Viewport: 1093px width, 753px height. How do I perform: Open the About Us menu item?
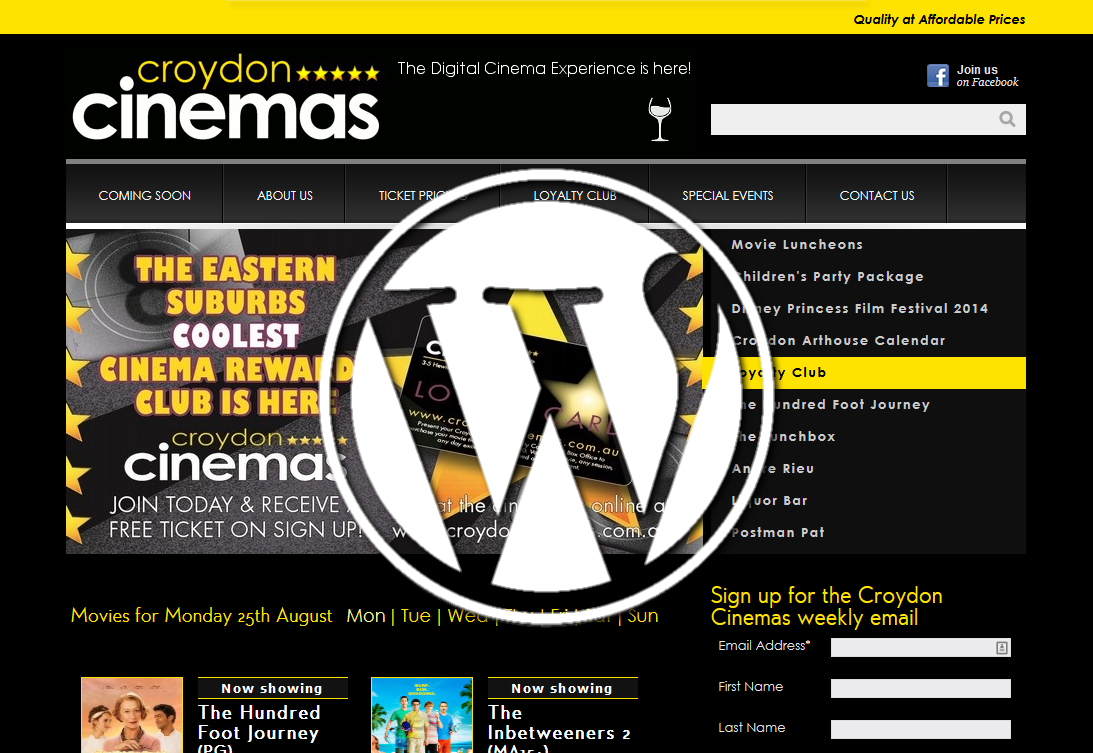pos(284,196)
